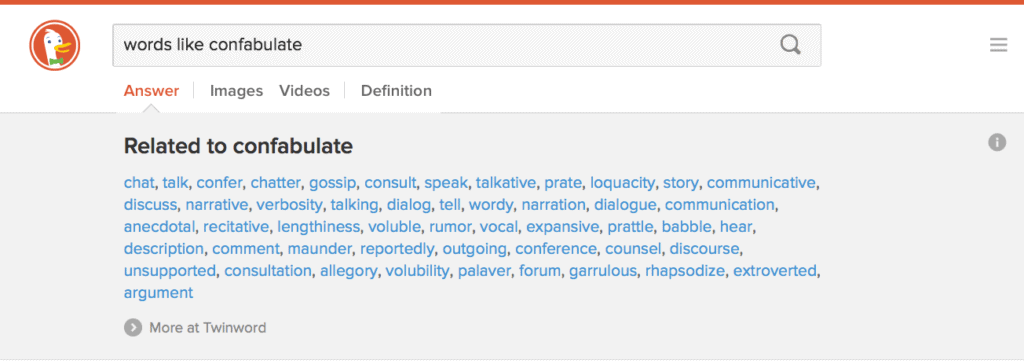Click the gossip related word link
Screen dimensions: 1024x364
332,182
